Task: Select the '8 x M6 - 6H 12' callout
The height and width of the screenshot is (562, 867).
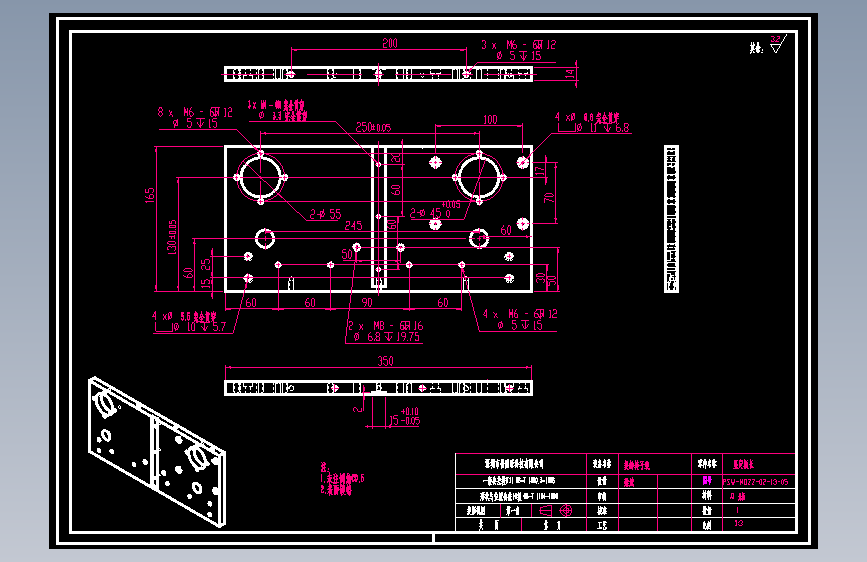Action: (x=195, y=112)
